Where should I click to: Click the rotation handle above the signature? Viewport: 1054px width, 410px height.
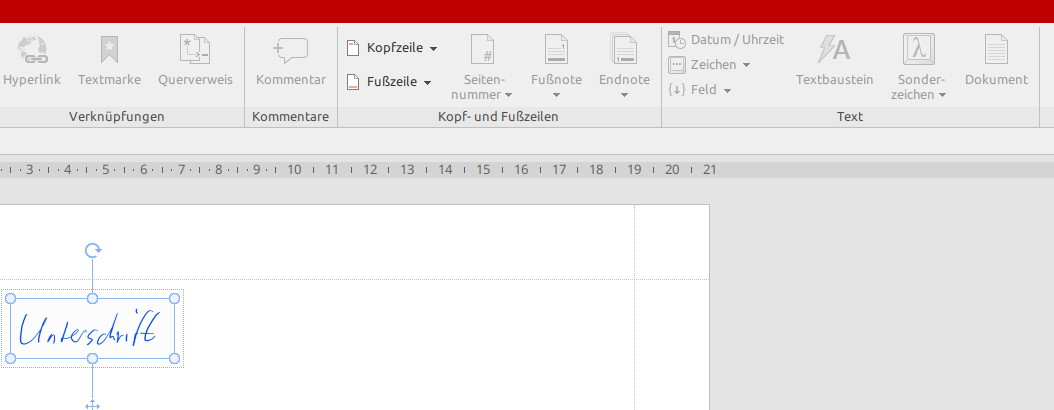[x=93, y=251]
